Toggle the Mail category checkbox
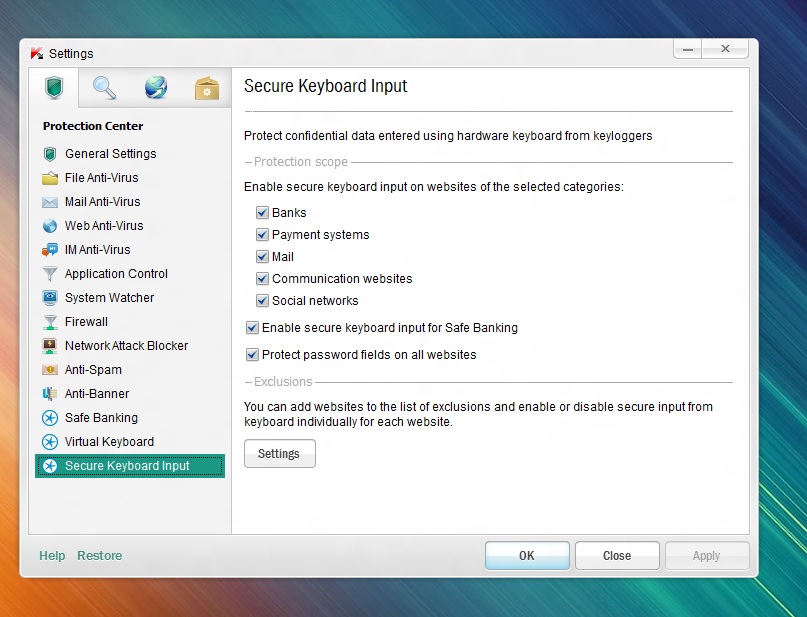 [262, 257]
